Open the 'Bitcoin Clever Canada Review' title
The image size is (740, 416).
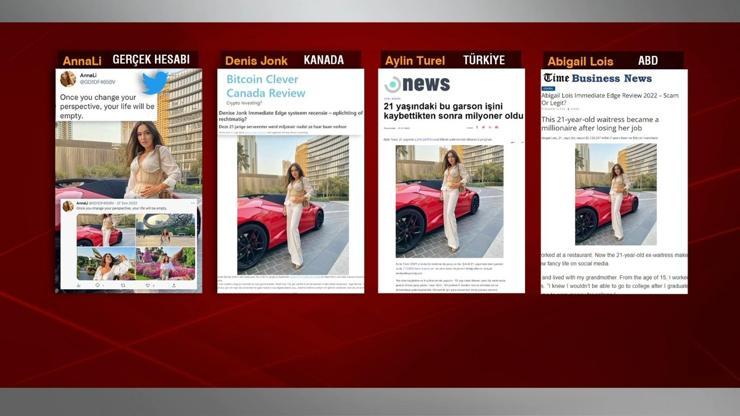click(x=266, y=86)
